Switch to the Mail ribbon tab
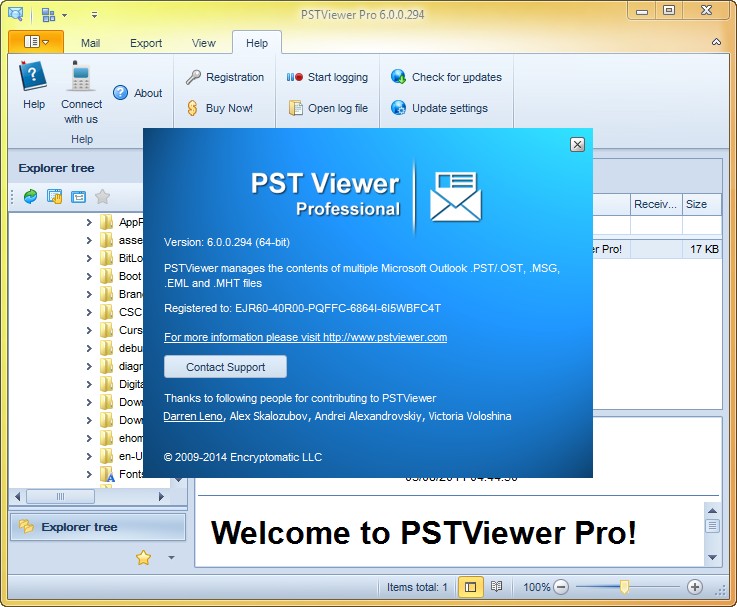The width and height of the screenshot is (737, 607). pos(90,43)
